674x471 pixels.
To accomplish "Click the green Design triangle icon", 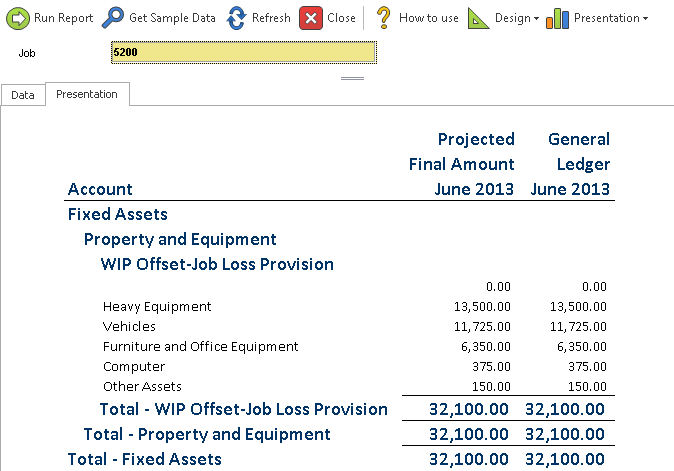I will point(478,18).
